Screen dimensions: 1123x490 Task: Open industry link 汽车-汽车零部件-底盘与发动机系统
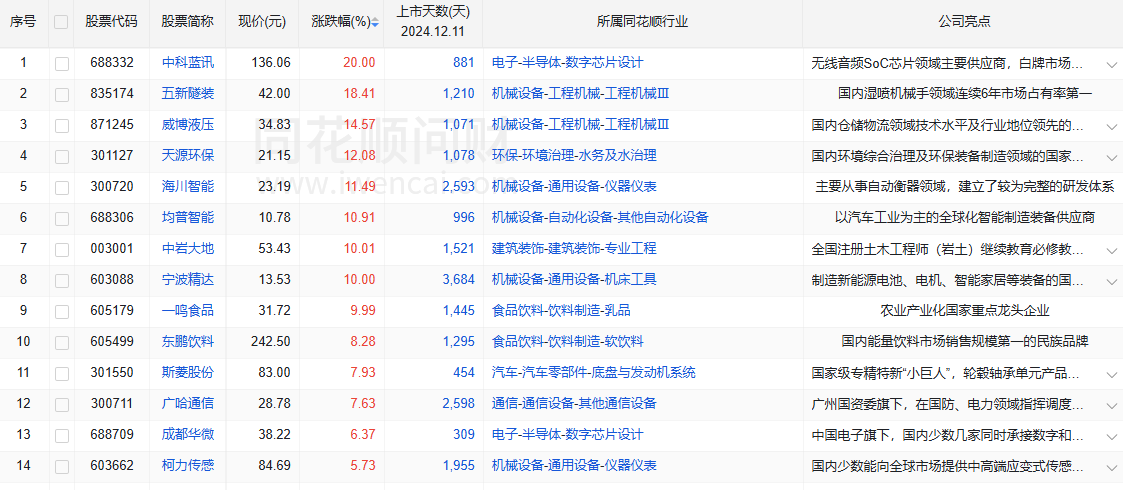point(594,373)
